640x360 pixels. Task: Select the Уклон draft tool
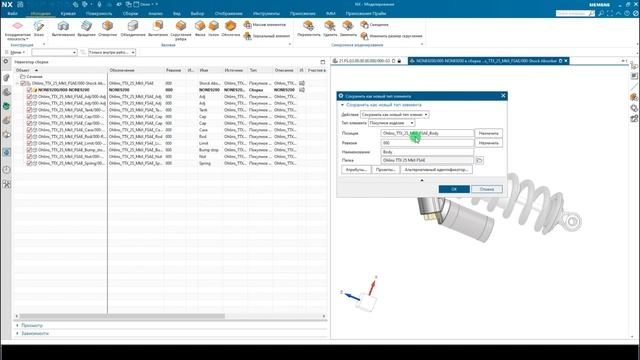click(x=214, y=29)
